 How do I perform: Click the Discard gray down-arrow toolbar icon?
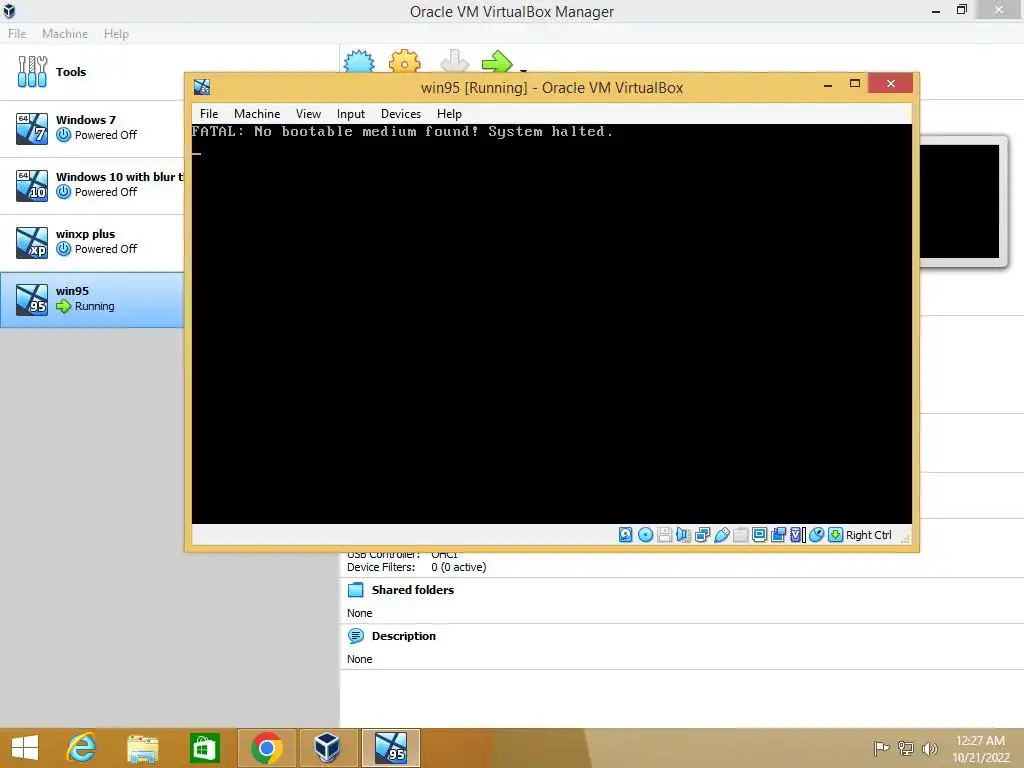pyautogui.click(x=454, y=61)
